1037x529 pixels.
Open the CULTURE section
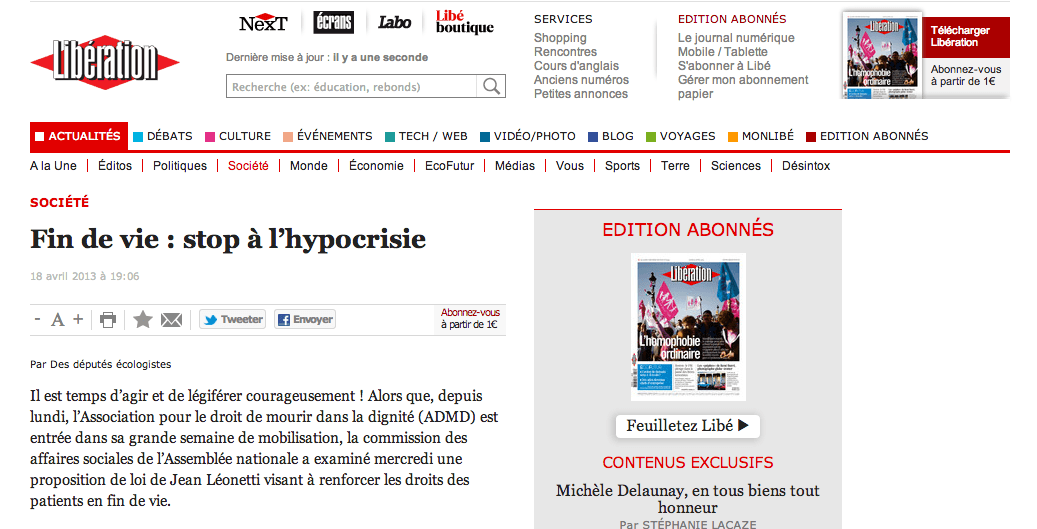238,136
